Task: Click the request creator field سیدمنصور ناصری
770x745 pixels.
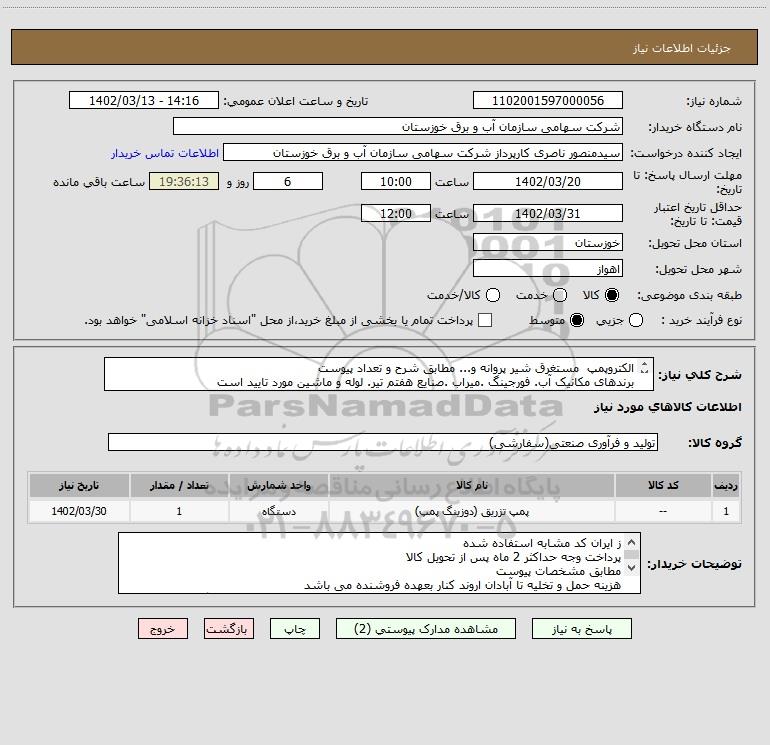Action: (423, 152)
